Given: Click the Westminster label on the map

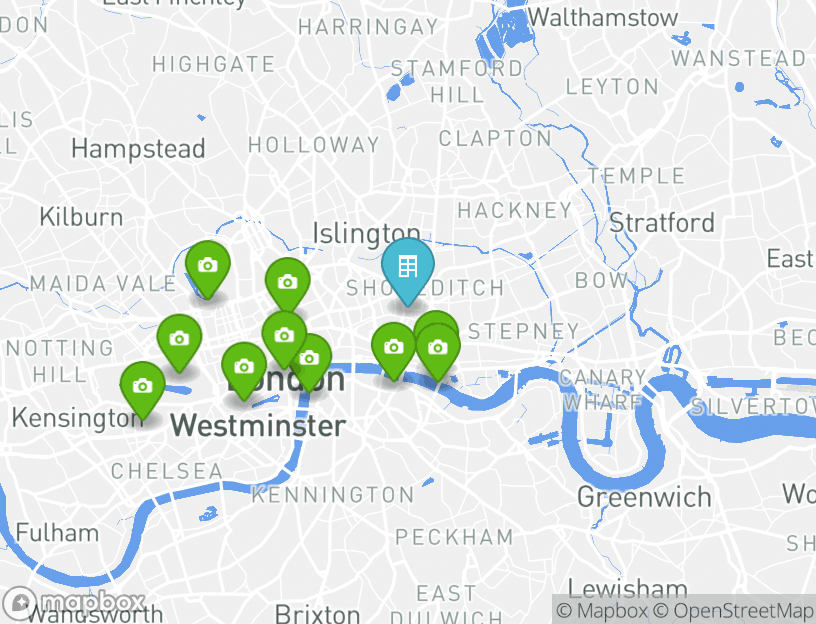Looking at the screenshot, I should 258,426.
